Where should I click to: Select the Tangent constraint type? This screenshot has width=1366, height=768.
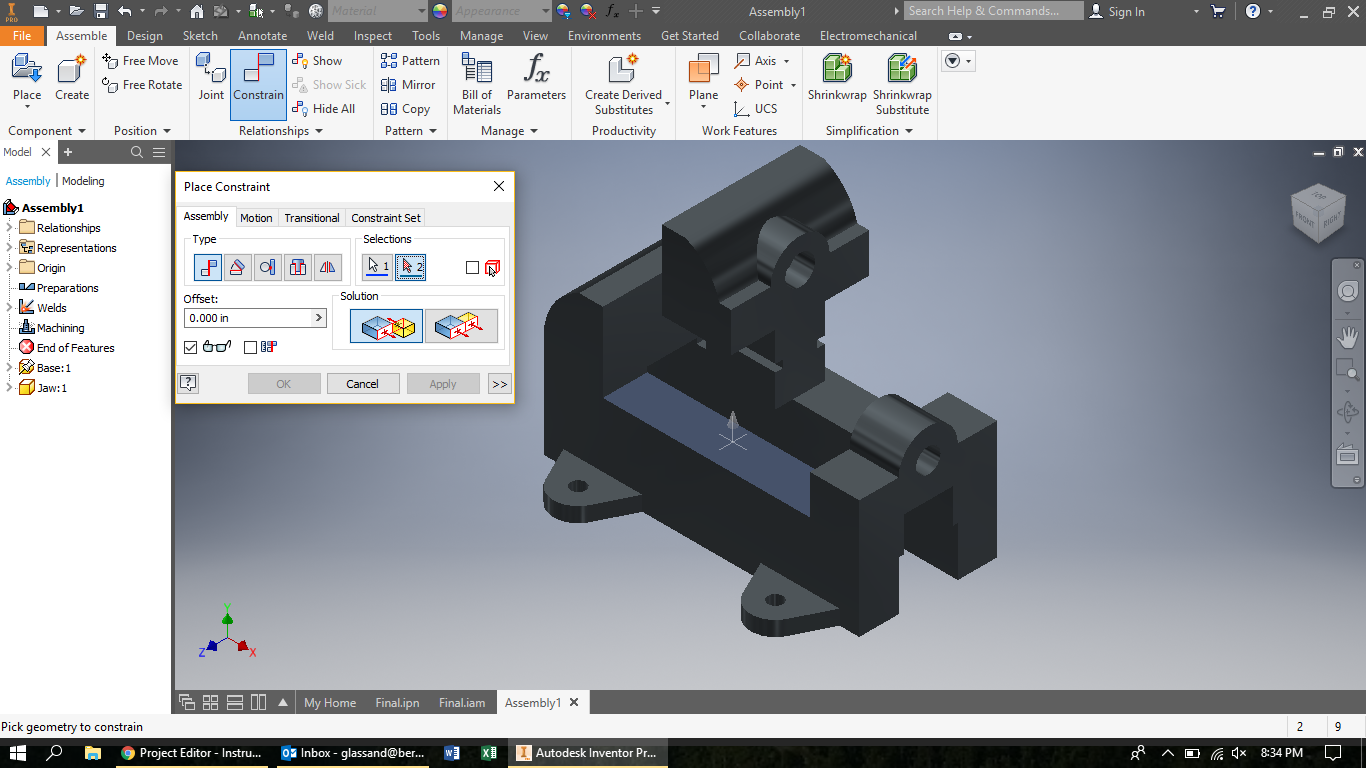coord(267,267)
